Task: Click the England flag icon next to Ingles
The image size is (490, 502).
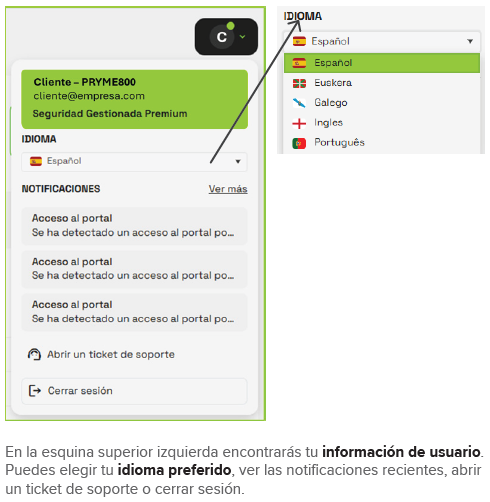Action: coord(299,123)
